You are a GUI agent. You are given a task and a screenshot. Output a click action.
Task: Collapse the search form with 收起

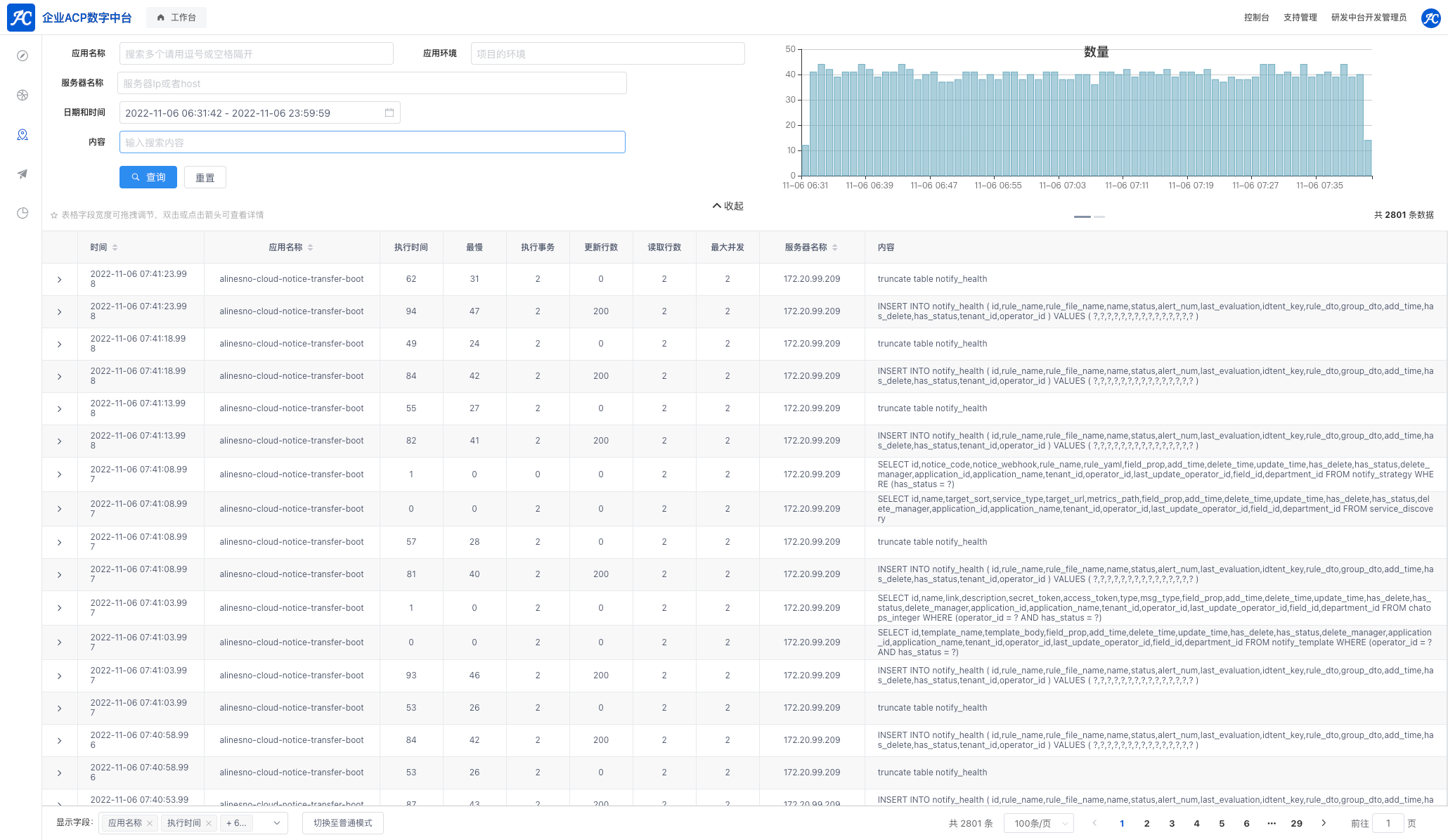[x=728, y=206]
